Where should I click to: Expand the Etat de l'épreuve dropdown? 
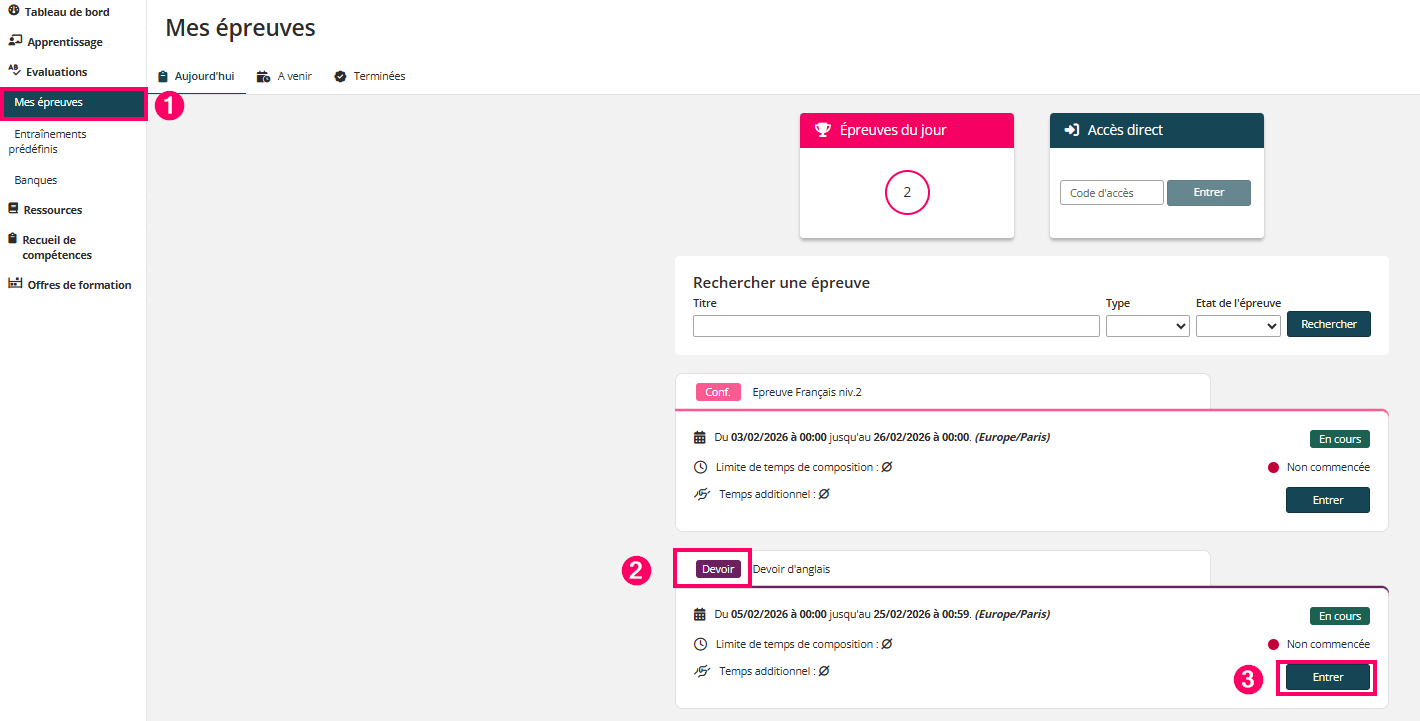point(1238,325)
